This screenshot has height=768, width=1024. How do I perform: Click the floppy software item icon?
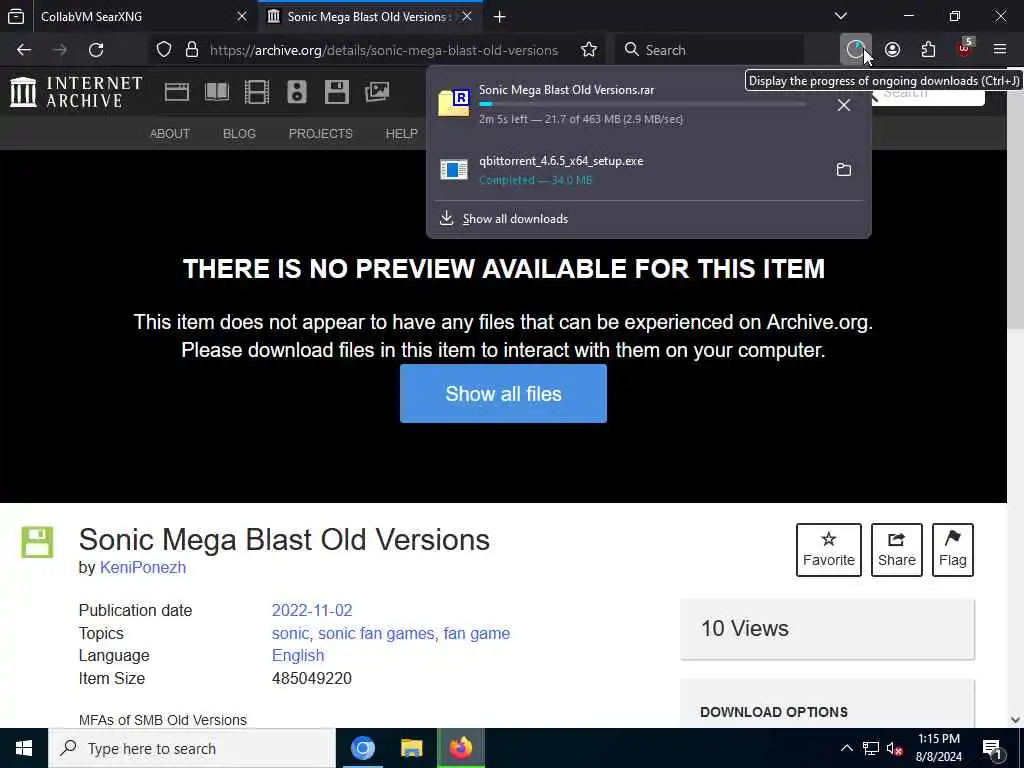37,542
